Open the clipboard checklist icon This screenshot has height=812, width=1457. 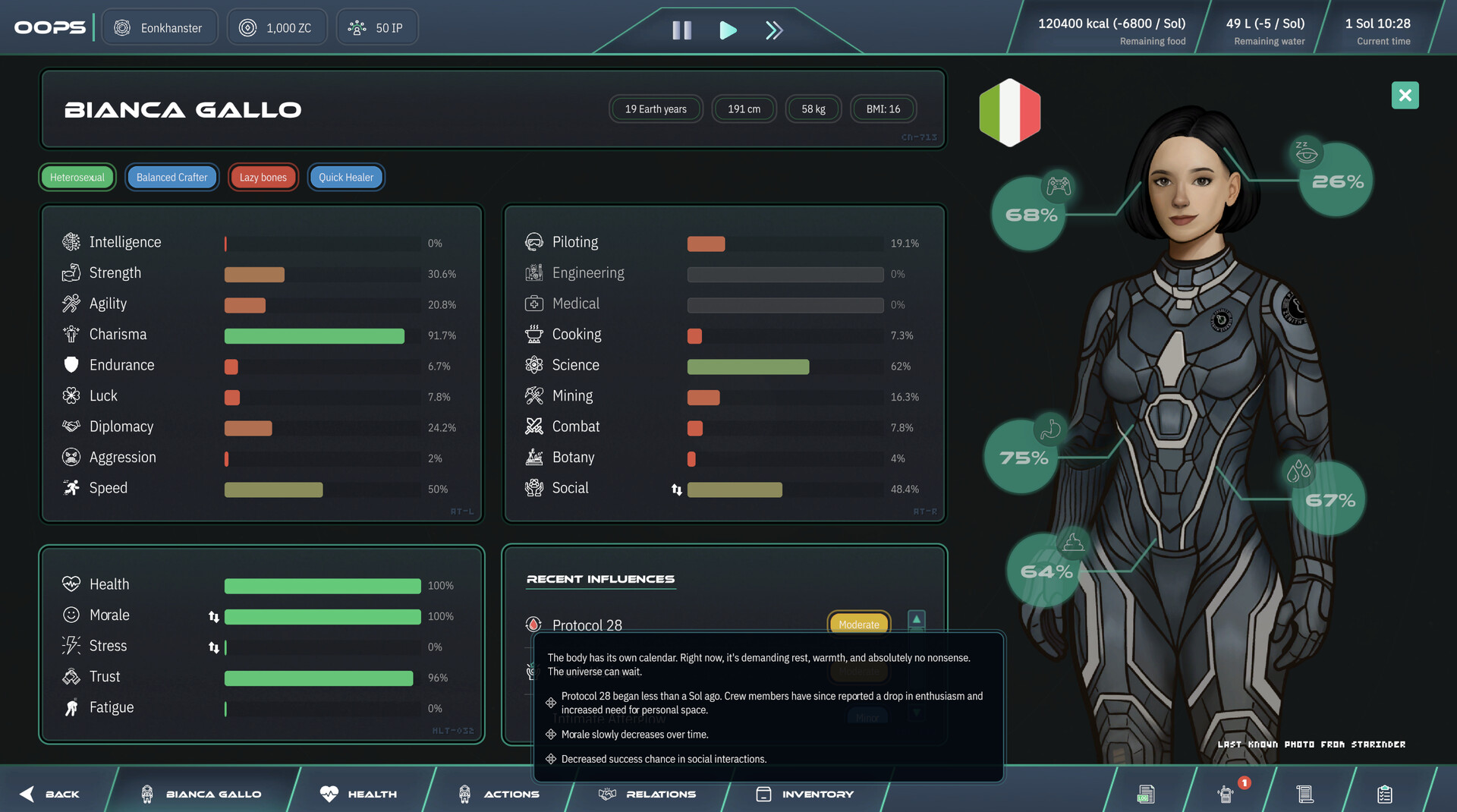pos(1385,794)
